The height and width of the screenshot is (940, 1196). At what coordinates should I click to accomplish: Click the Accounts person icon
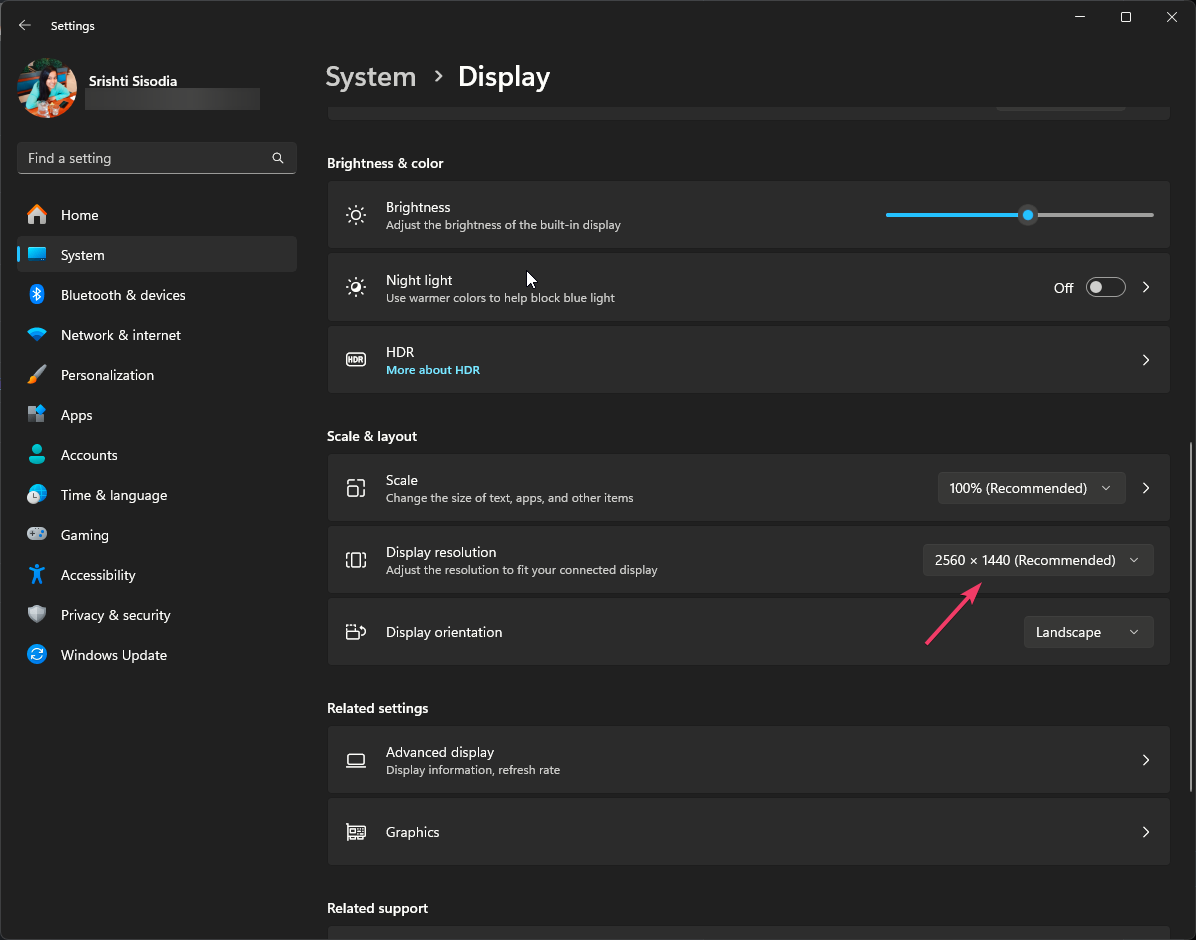tap(37, 455)
